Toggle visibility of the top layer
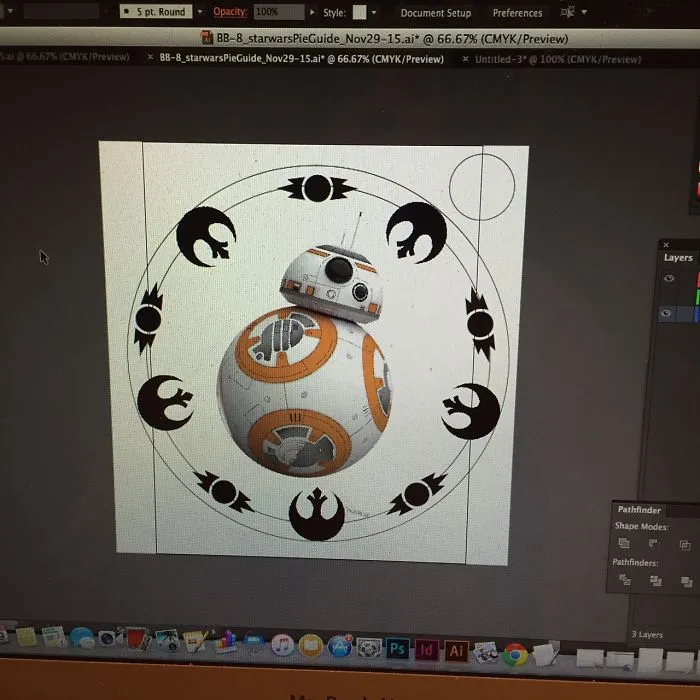This screenshot has height=700, width=700. pos(668,279)
